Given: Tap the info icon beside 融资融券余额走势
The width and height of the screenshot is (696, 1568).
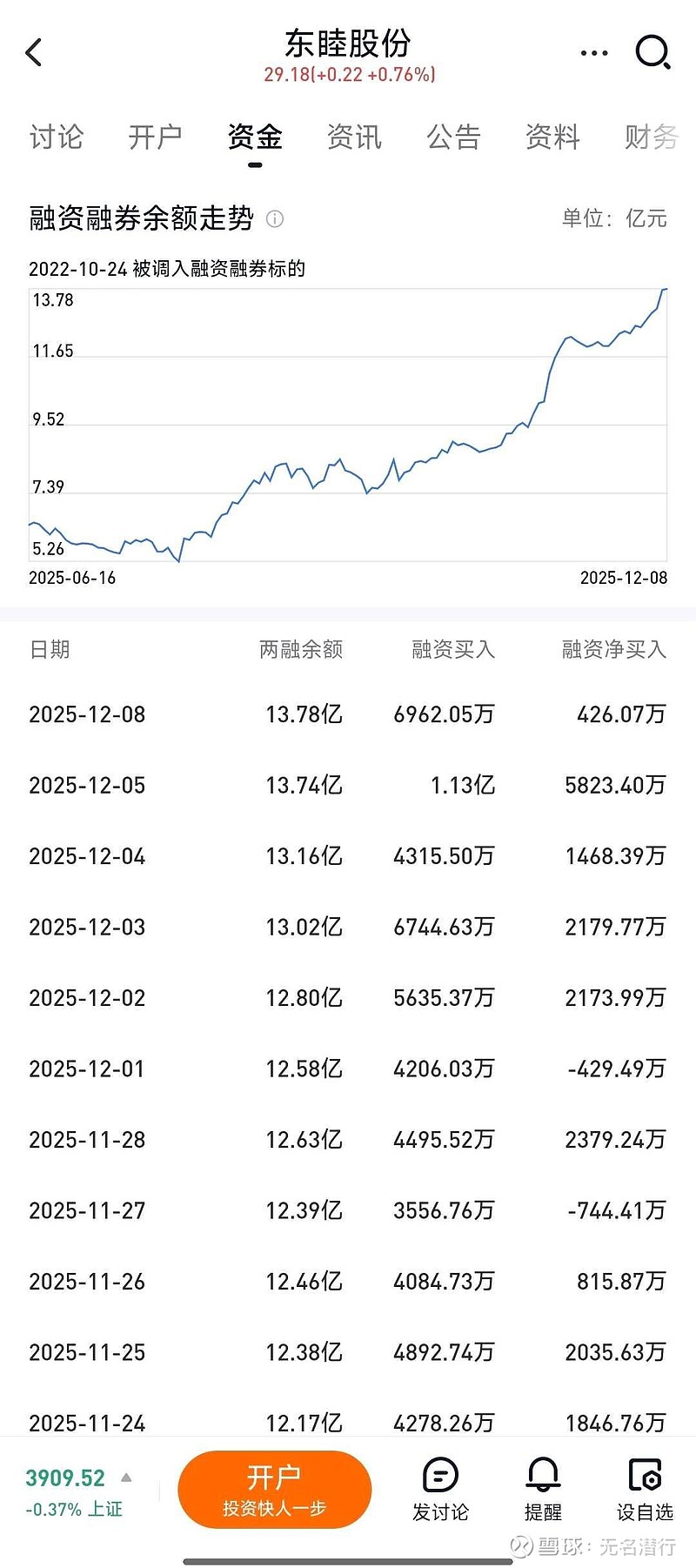Looking at the screenshot, I should (x=275, y=219).
